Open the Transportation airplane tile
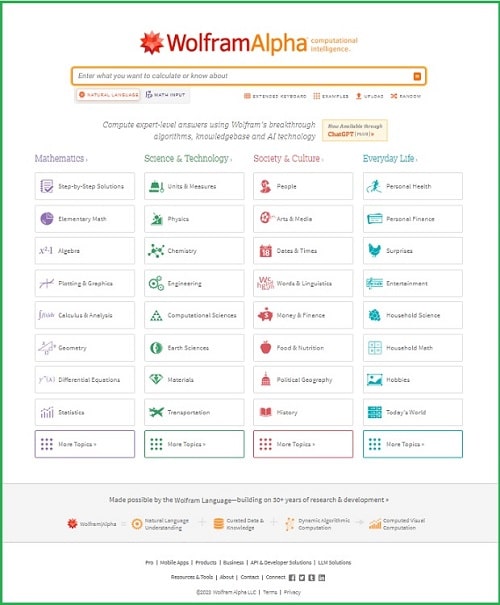This screenshot has height=605, width=500. click(x=194, y=412)
